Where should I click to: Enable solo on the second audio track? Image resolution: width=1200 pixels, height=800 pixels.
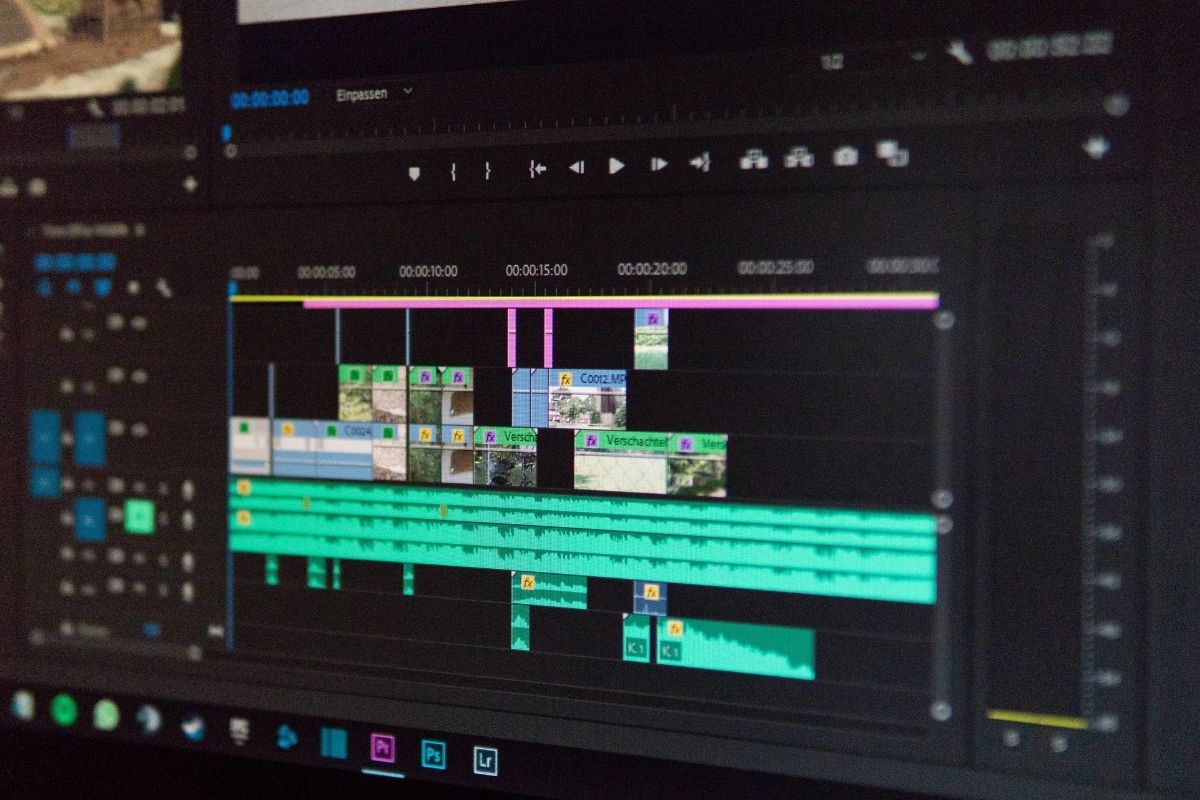(138, 517)
